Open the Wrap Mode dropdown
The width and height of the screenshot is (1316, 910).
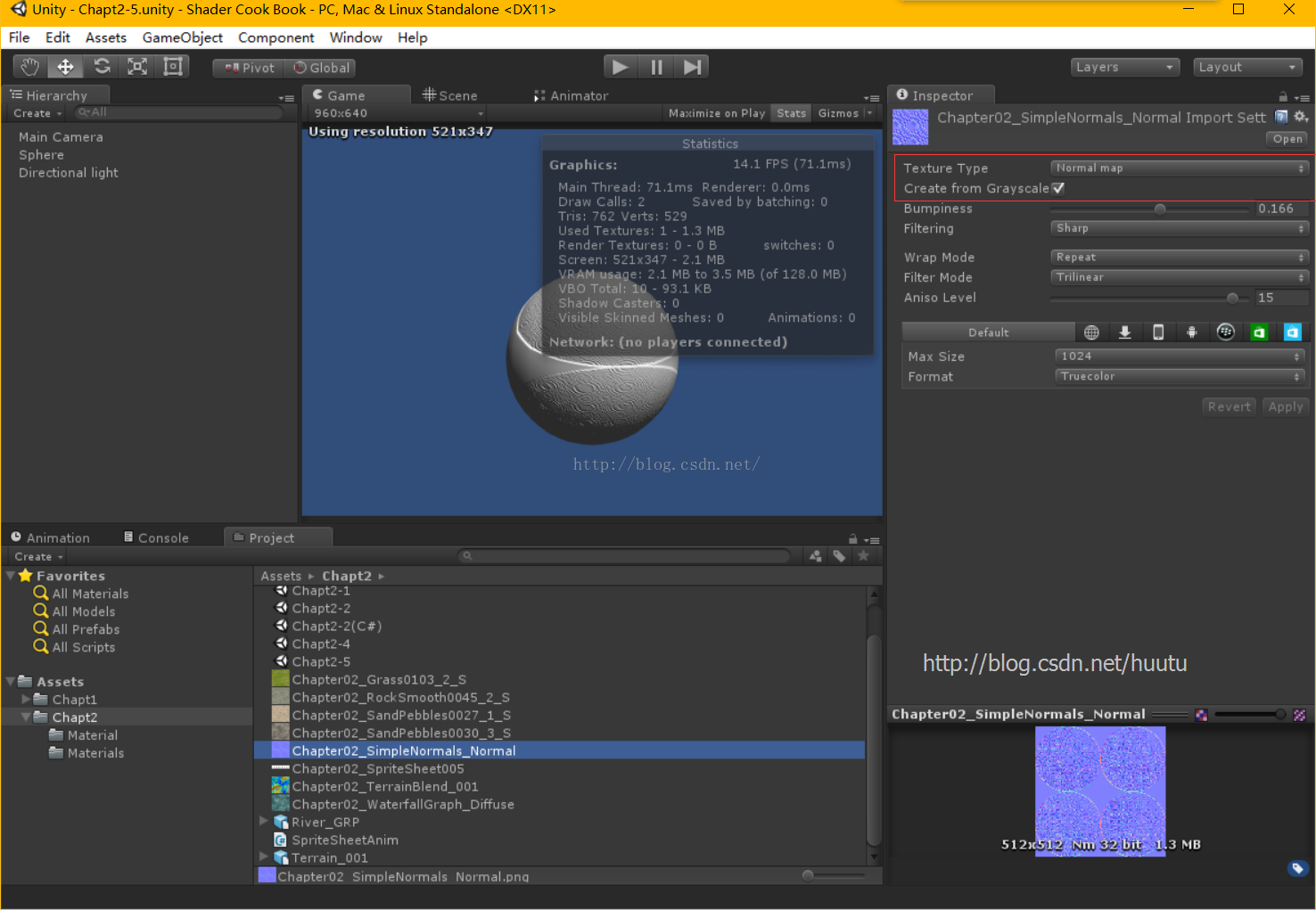tap(1179, 257)
